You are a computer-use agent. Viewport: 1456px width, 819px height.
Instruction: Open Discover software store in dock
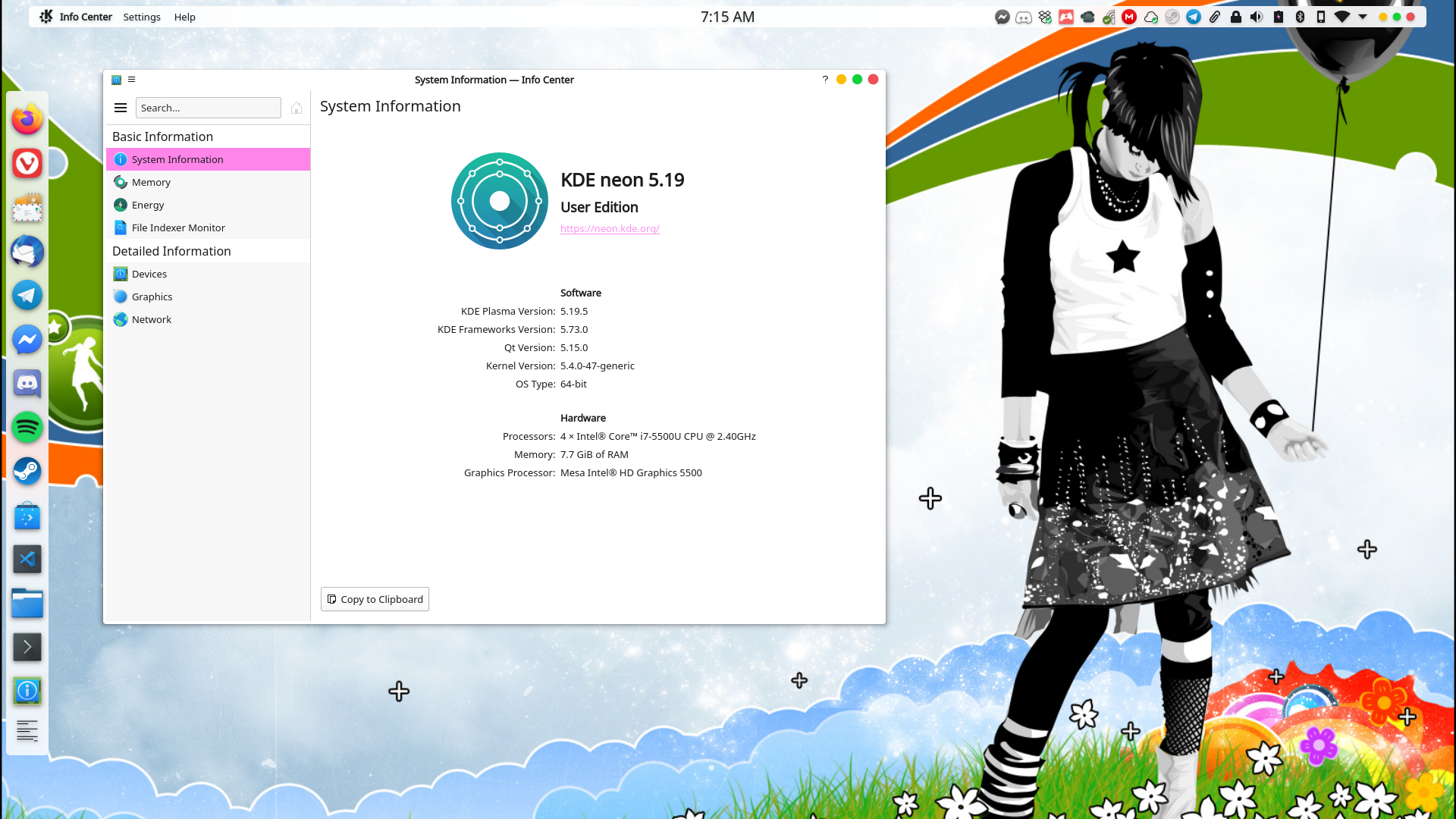coord(27,516)
